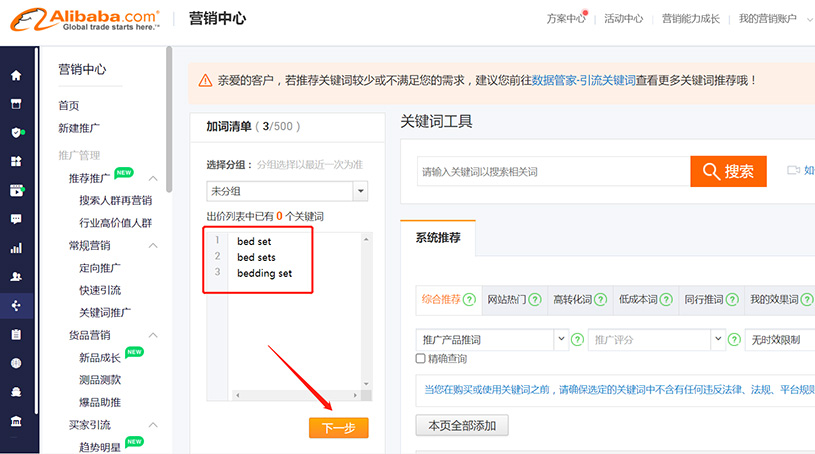The image size is (815, 454).
Task: Click the 下一步 next step button
Action: (x=338, y=428)
